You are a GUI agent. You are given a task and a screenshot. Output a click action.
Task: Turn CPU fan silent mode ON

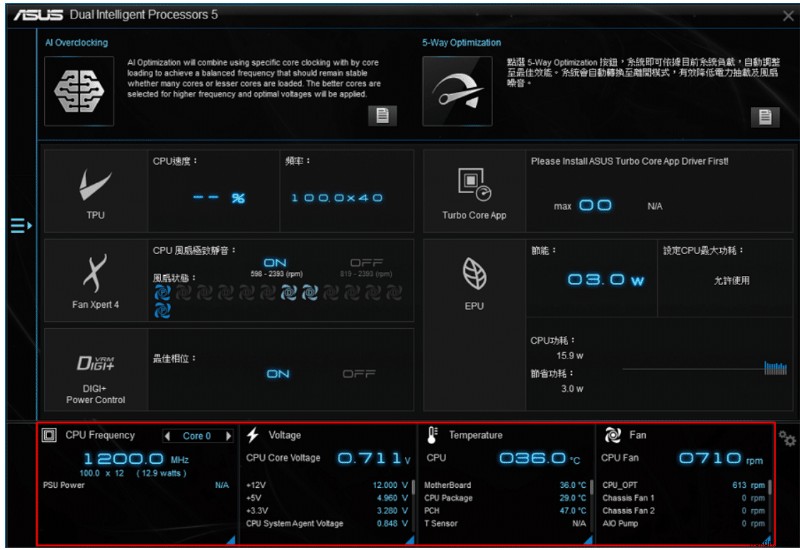click(275, 263)
